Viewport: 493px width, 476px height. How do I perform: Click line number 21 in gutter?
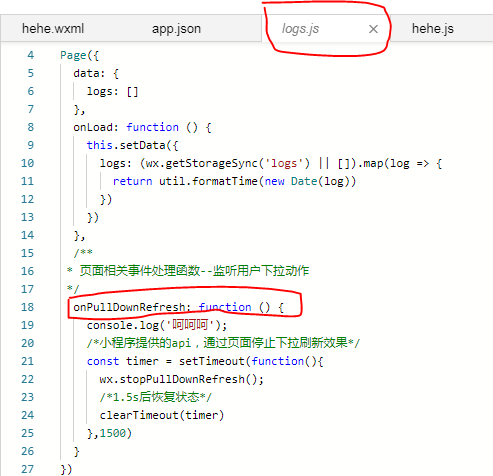click(x=28, y=361)
